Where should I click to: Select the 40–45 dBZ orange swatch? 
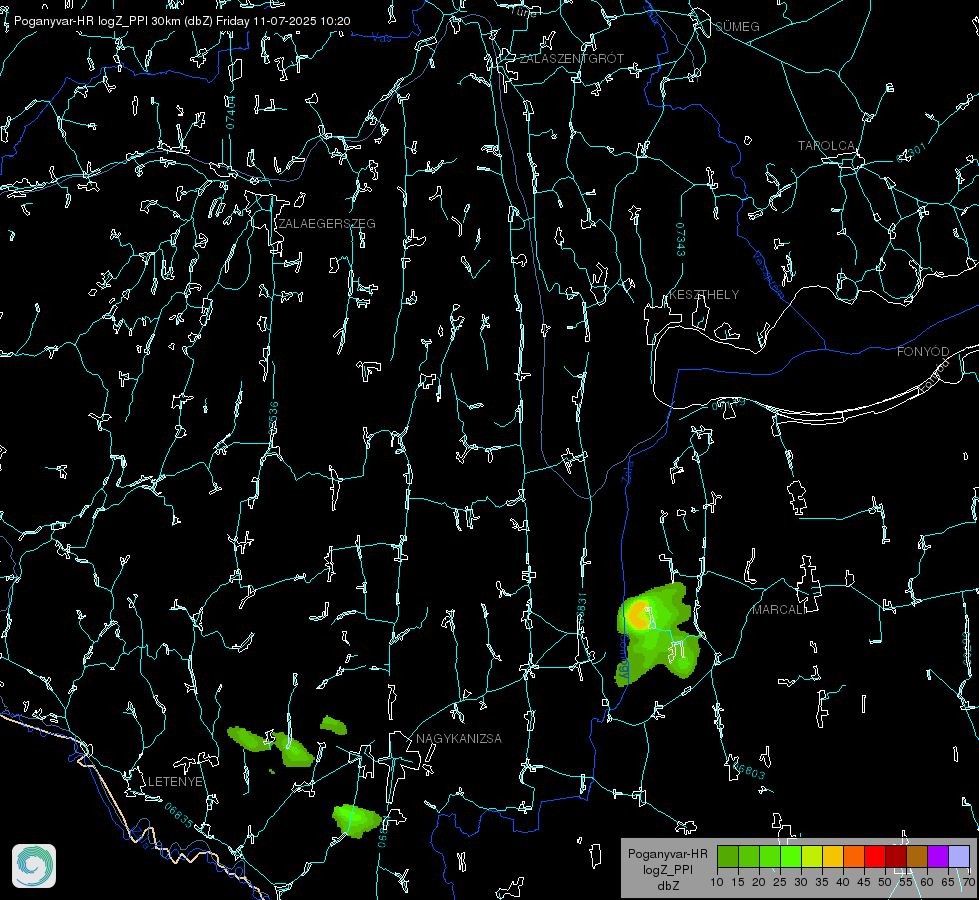(854, 856)
